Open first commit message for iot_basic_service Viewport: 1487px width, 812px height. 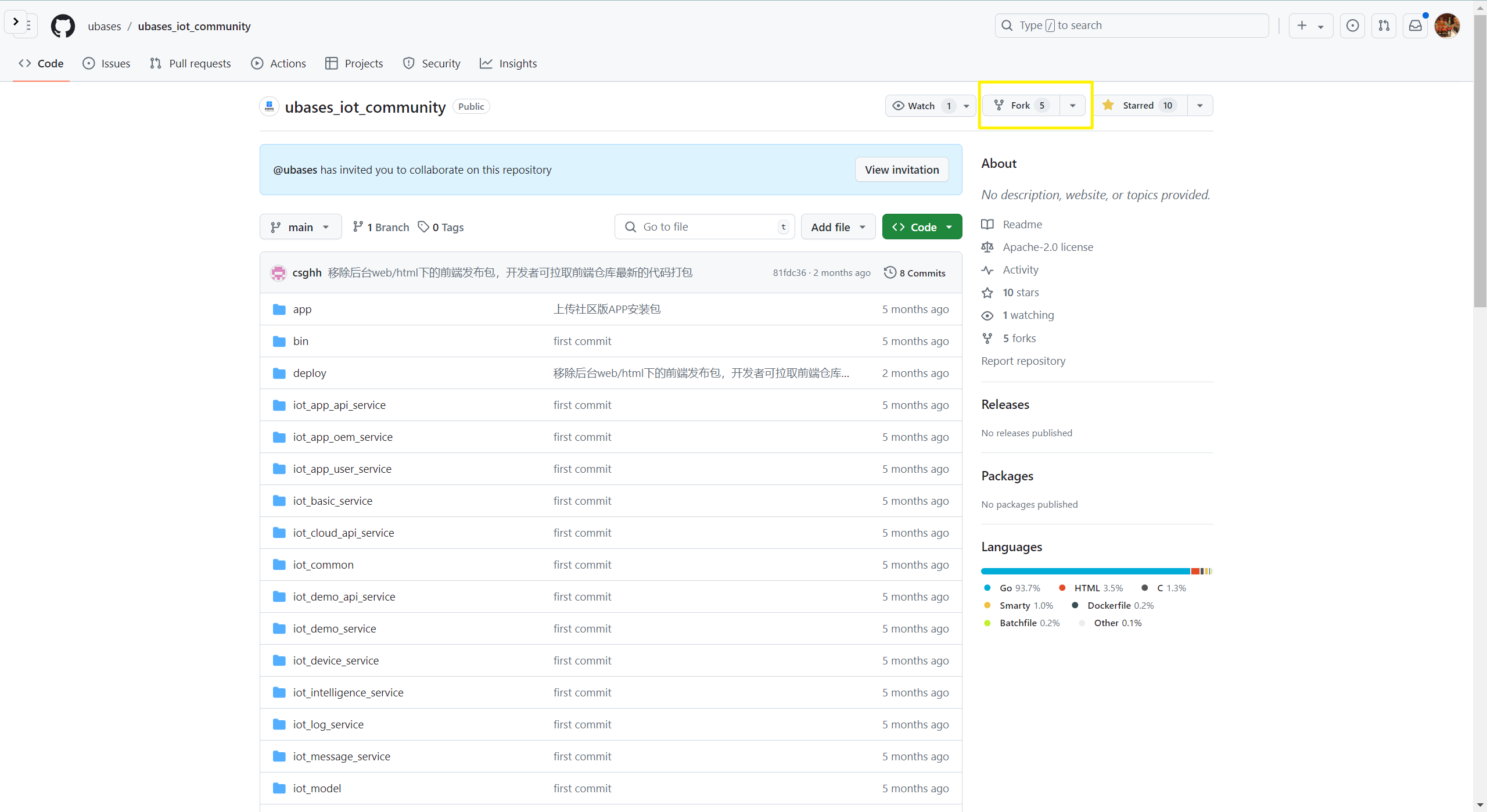pos(582,501)
